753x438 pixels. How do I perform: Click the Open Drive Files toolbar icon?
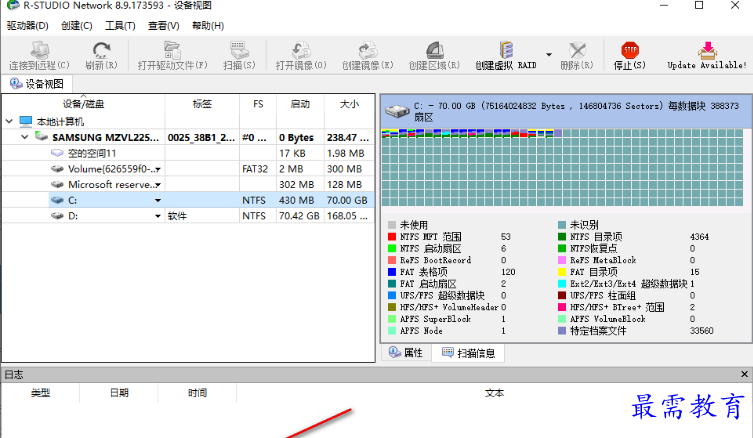coord(172,50)
